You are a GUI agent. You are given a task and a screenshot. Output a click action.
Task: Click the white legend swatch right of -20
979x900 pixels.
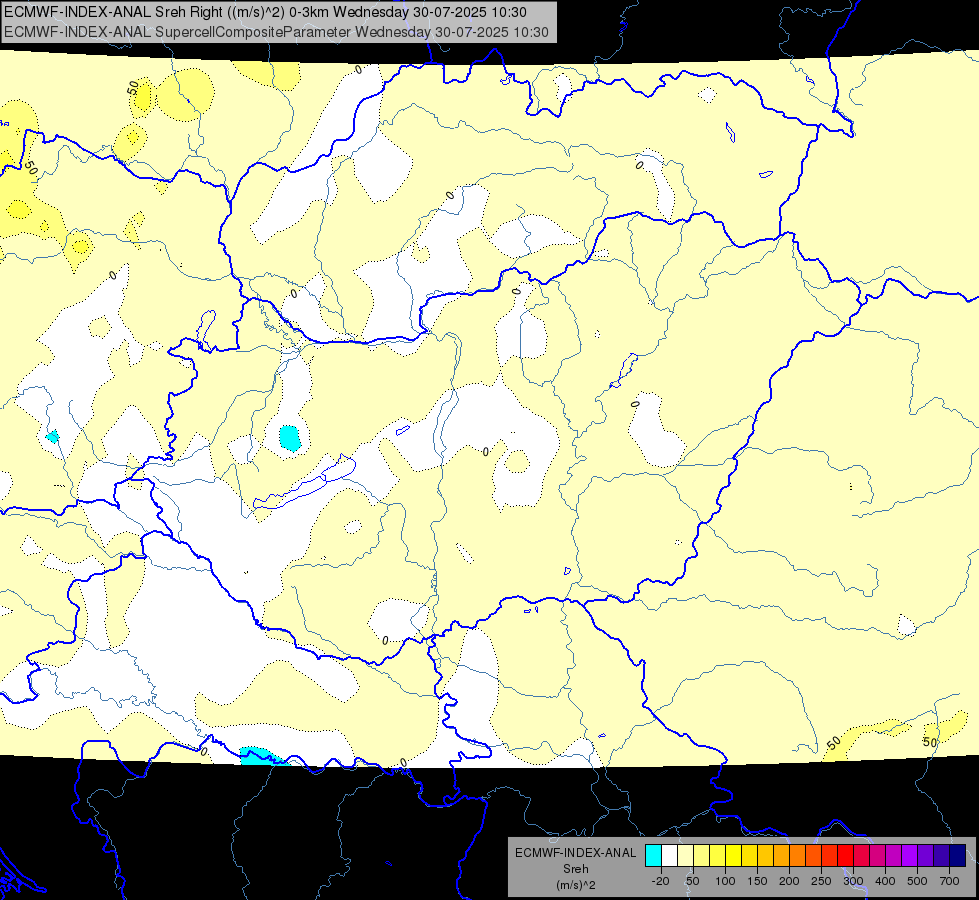click(669, 856)
